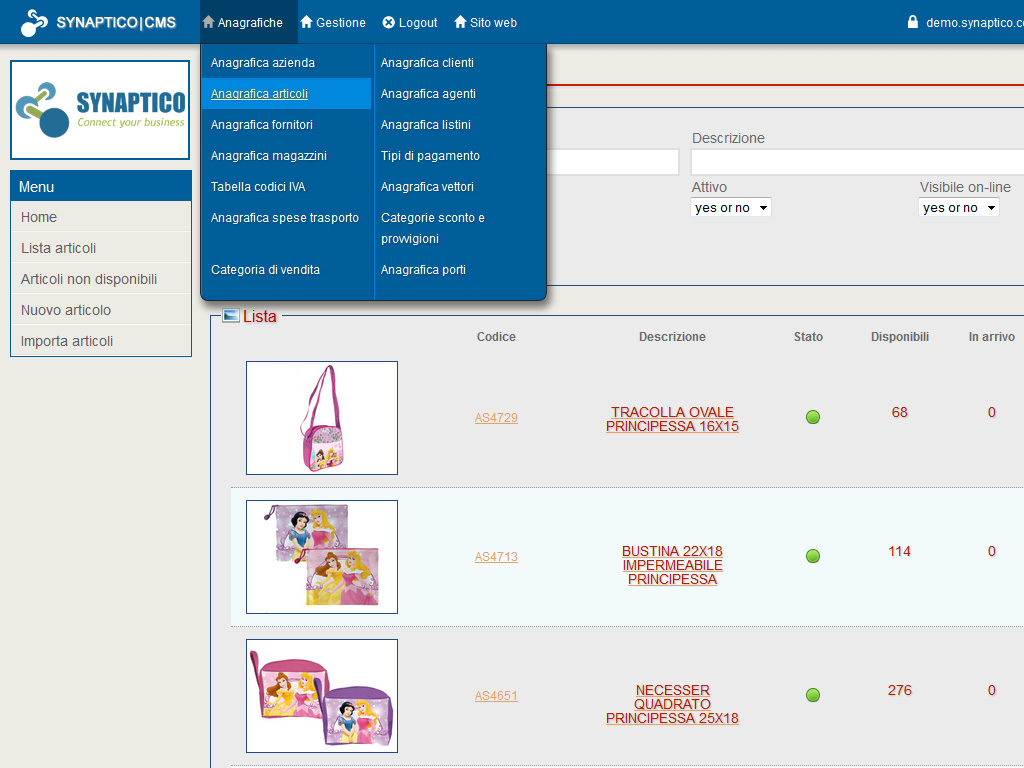Click the In arrivo column header
The height and width of the screenshot is (768, 1024).
(x=991, y=337)
